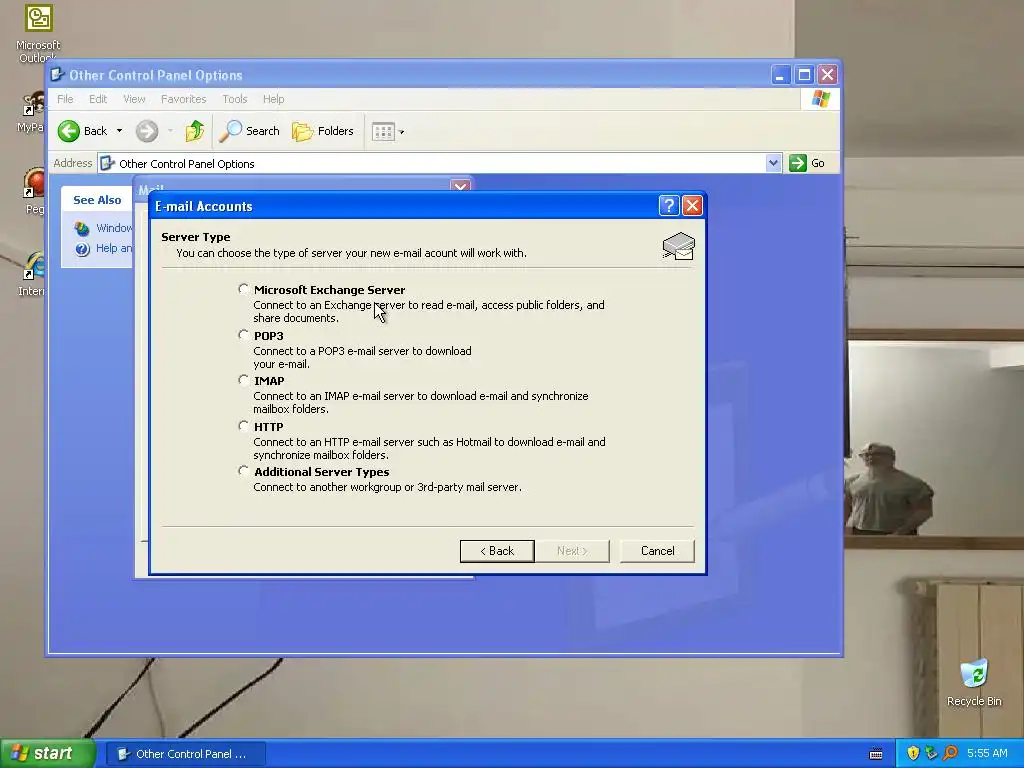The height and width of the screenshot is (768, 1024).
Task: Click the Search toolbar button
Action: 249,131
